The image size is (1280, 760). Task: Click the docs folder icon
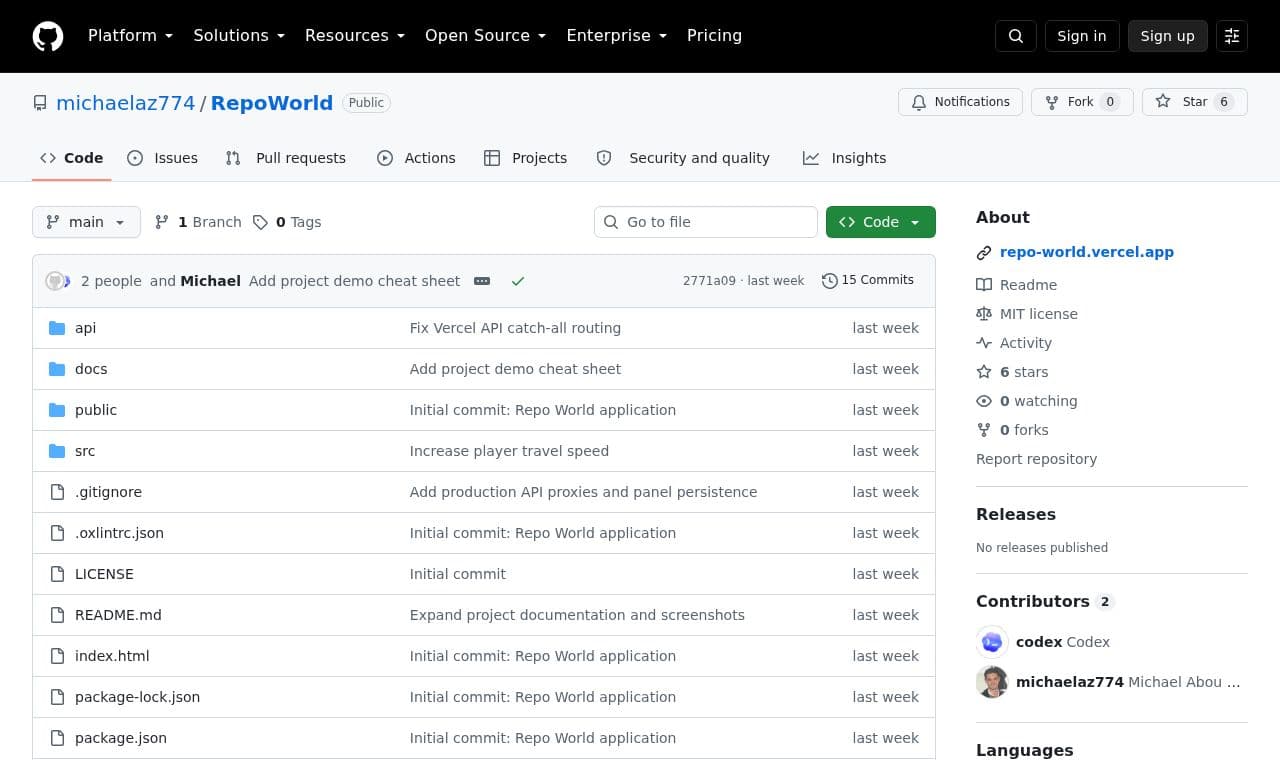(57, 369)
